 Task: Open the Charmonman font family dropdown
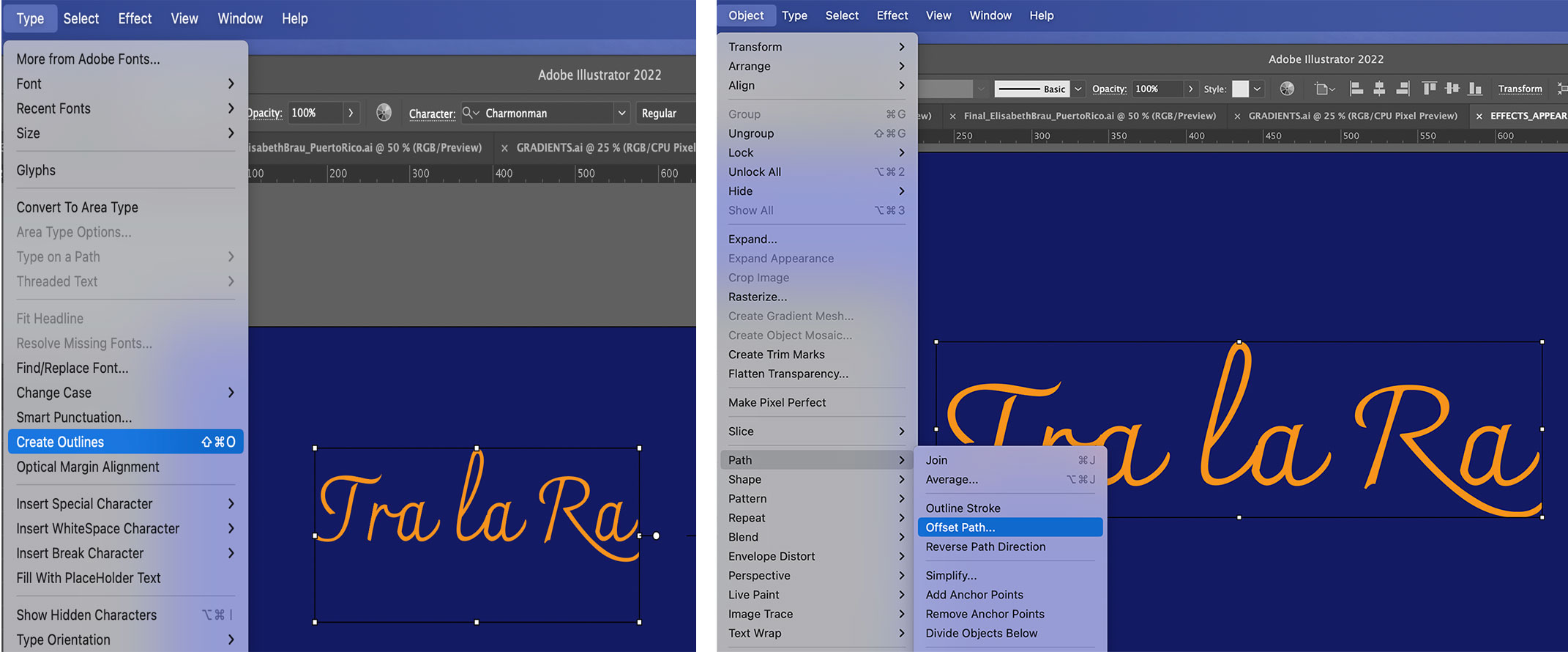pyautogui.click(x=621, y=113)
